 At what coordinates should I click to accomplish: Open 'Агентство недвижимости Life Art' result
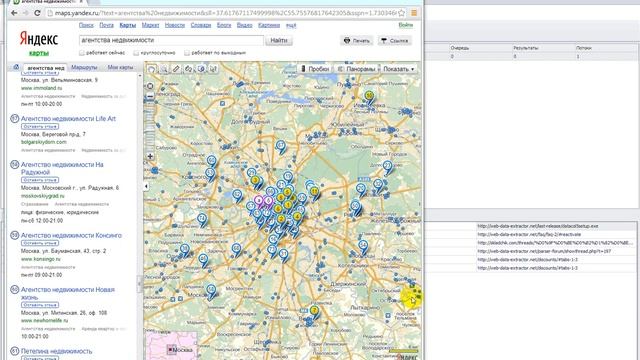click(68, 118)
